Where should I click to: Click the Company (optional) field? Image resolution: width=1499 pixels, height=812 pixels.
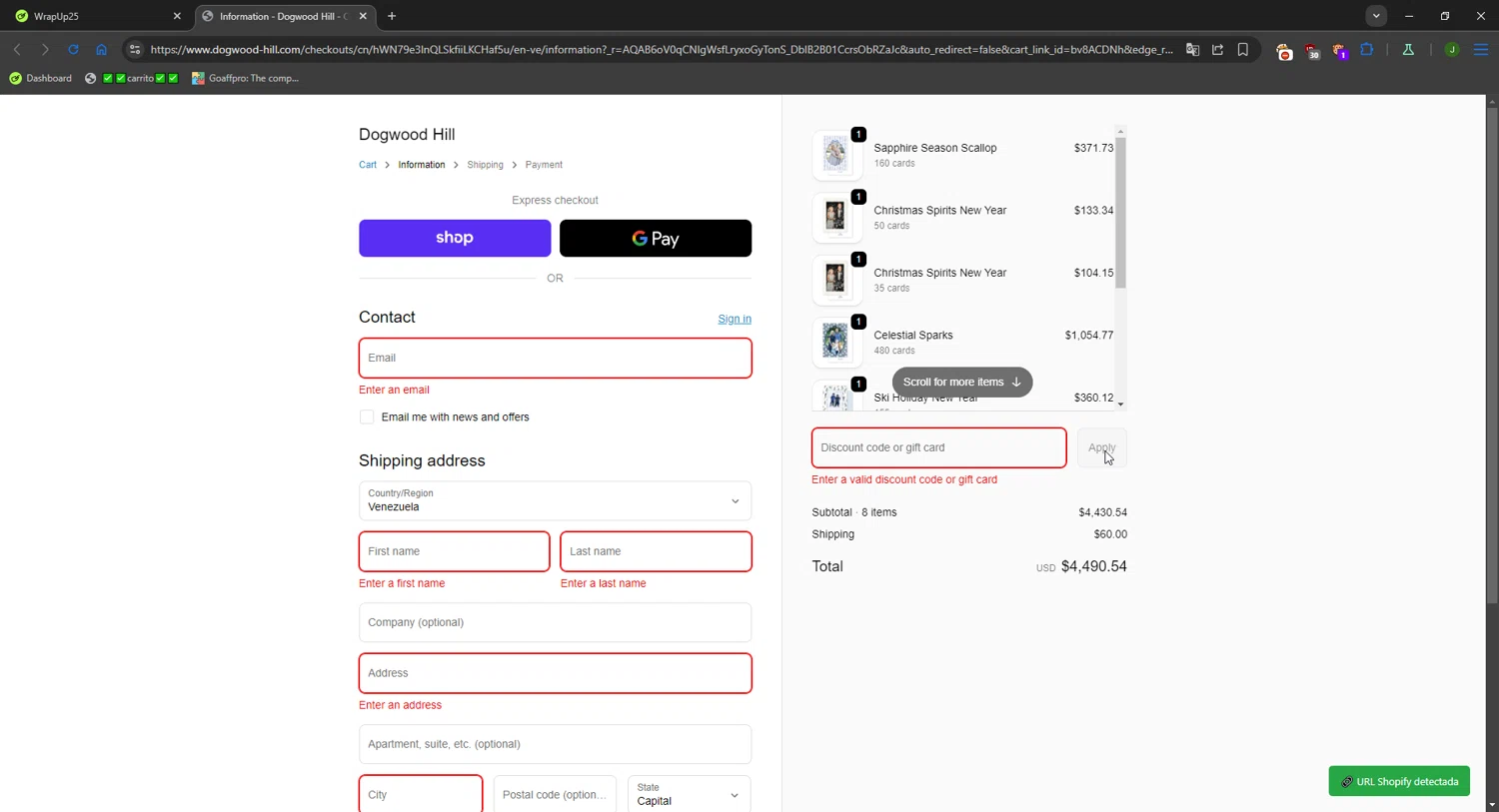click(x=555, y=622)
